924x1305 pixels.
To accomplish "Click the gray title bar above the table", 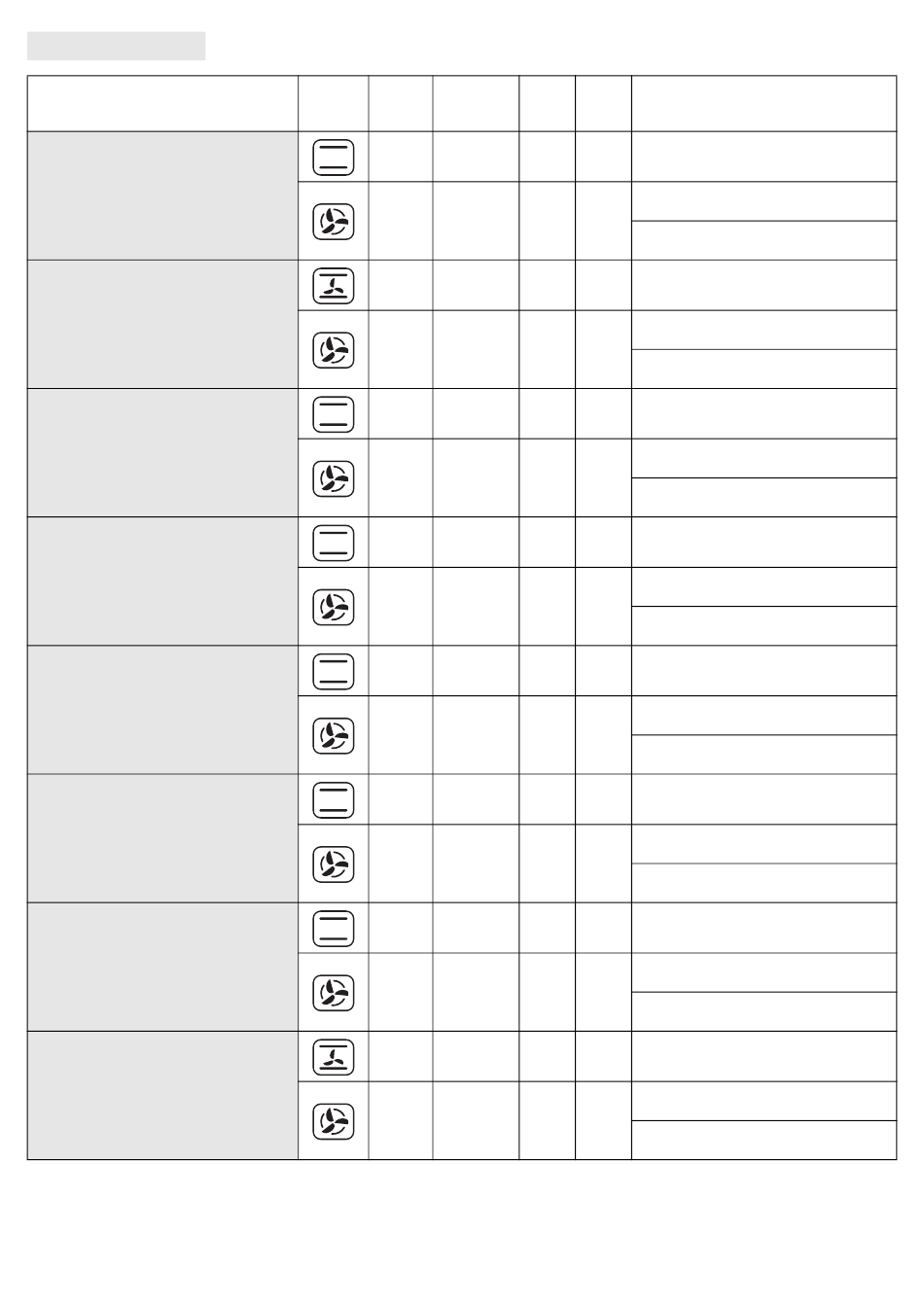I will (117, 46).
